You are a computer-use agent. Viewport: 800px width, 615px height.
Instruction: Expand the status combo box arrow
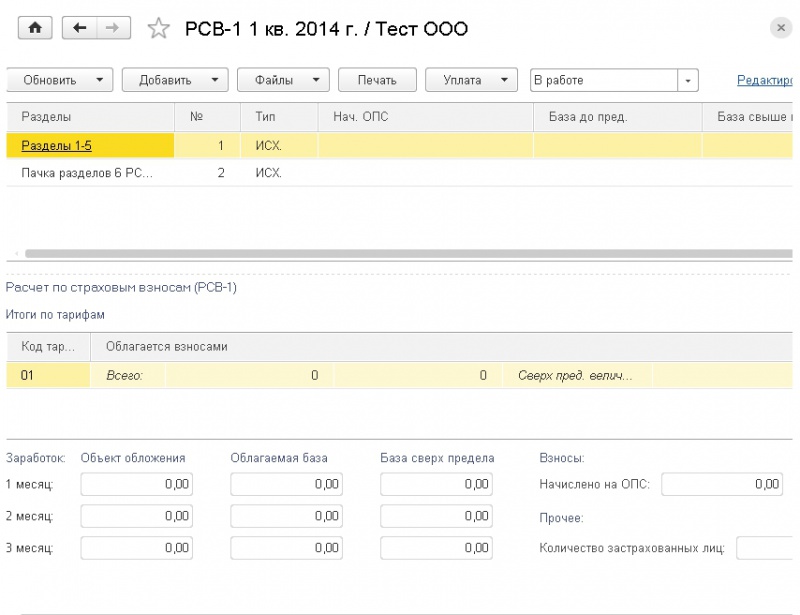pyautogui.click(x=687, y=80)
